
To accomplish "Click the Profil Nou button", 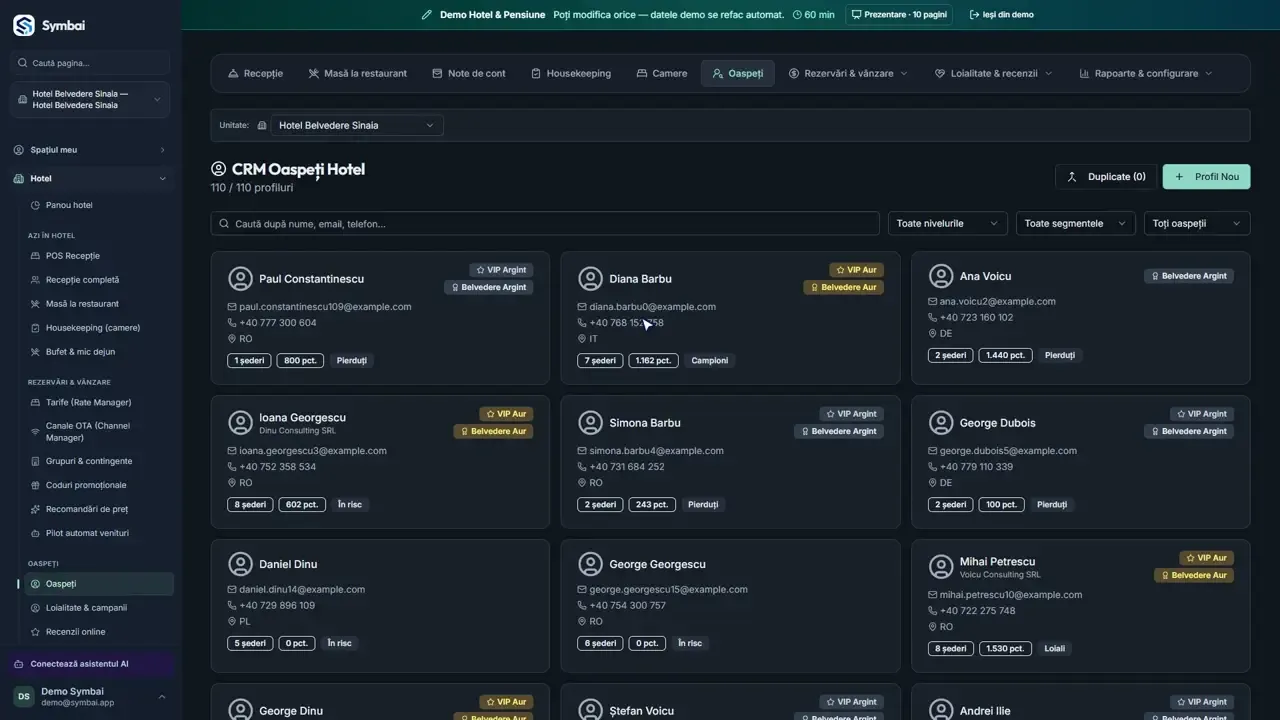I will click(1206, 176).
